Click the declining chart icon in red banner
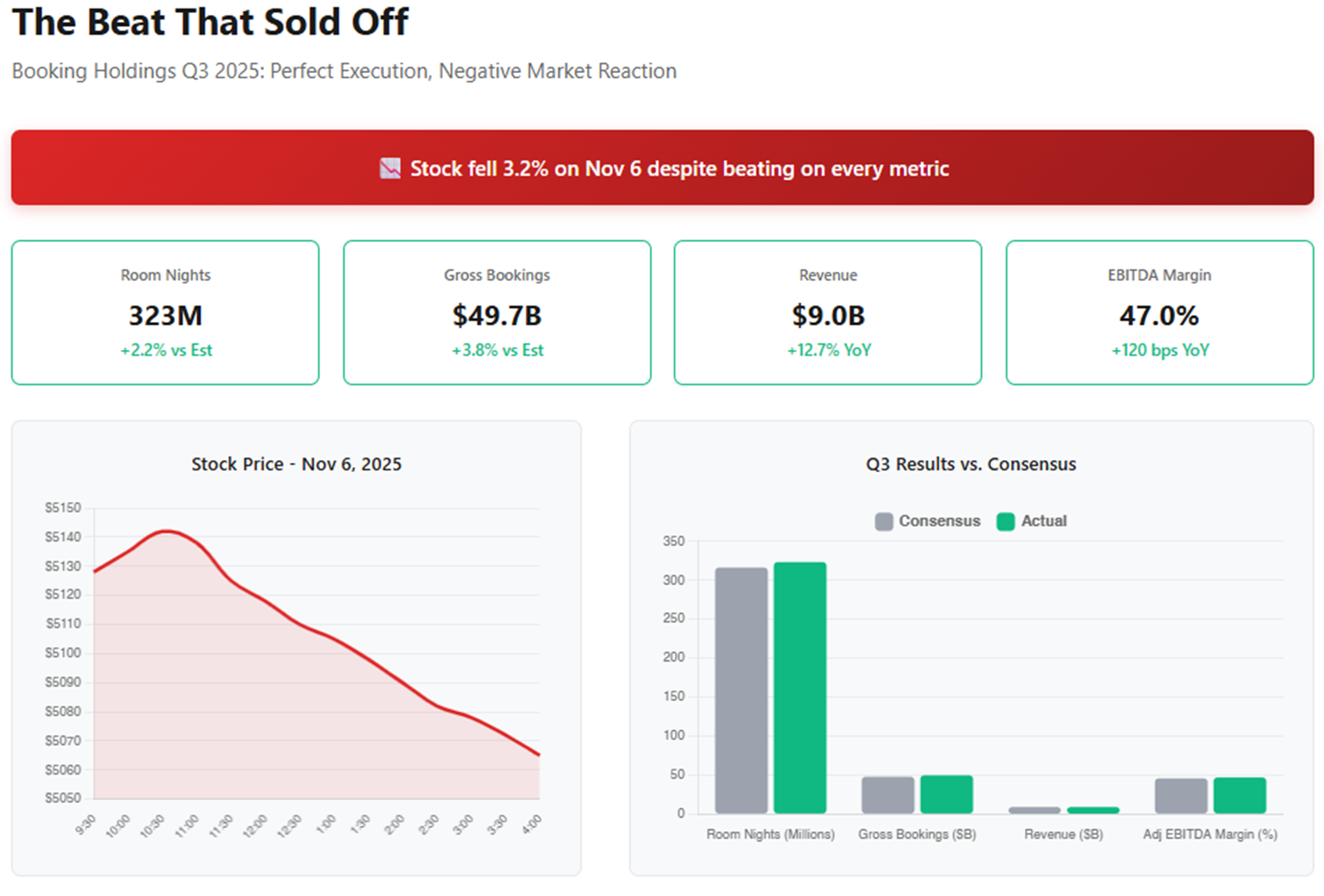This screenshot has width=1324, height=896. point(390,168)
